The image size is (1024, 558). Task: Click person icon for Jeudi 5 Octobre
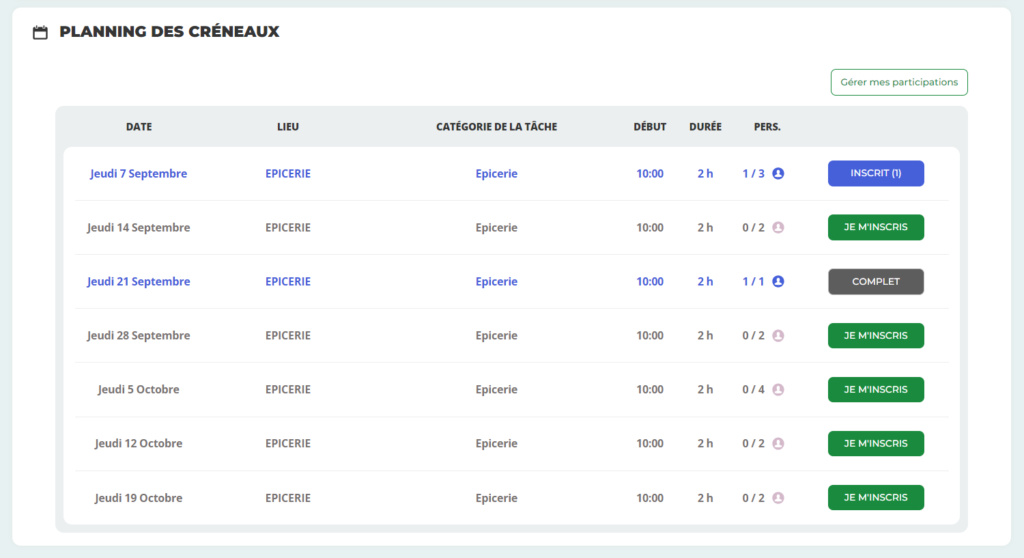(778, 390)
